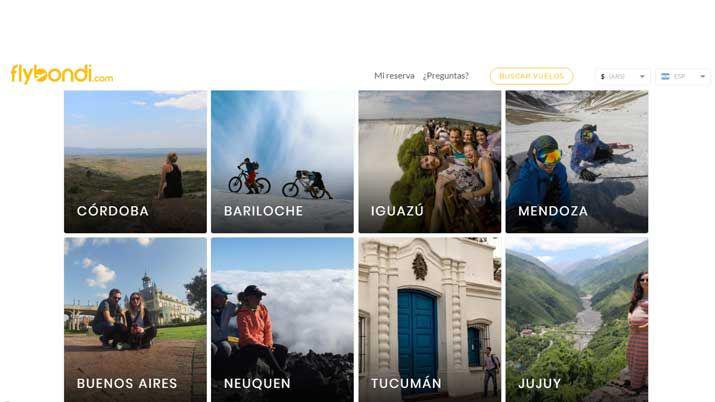Click the Buscar Vuelos button
This screenshot has height=402, width=715.
(x=532, y=76)
